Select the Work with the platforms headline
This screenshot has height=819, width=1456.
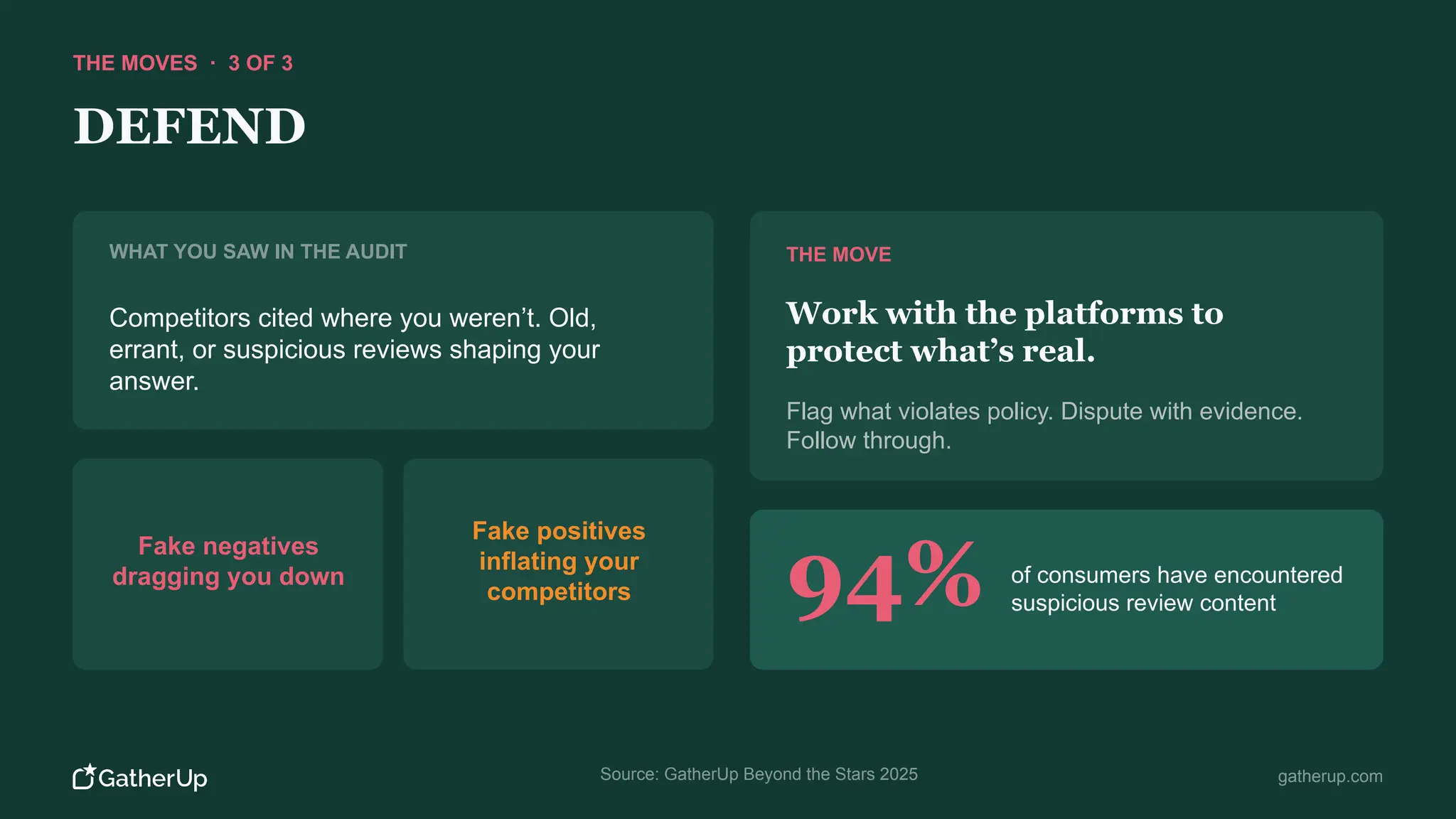1005,332
